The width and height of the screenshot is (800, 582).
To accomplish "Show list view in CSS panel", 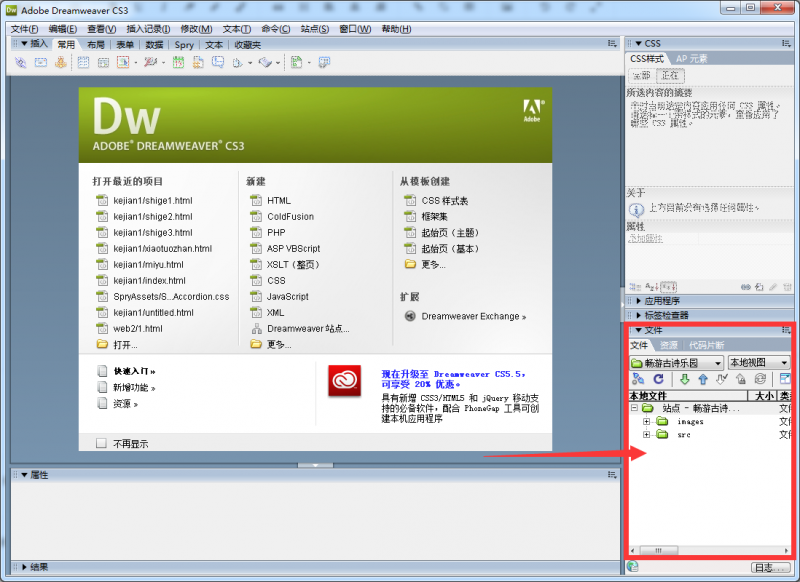I will coord(652,287).
